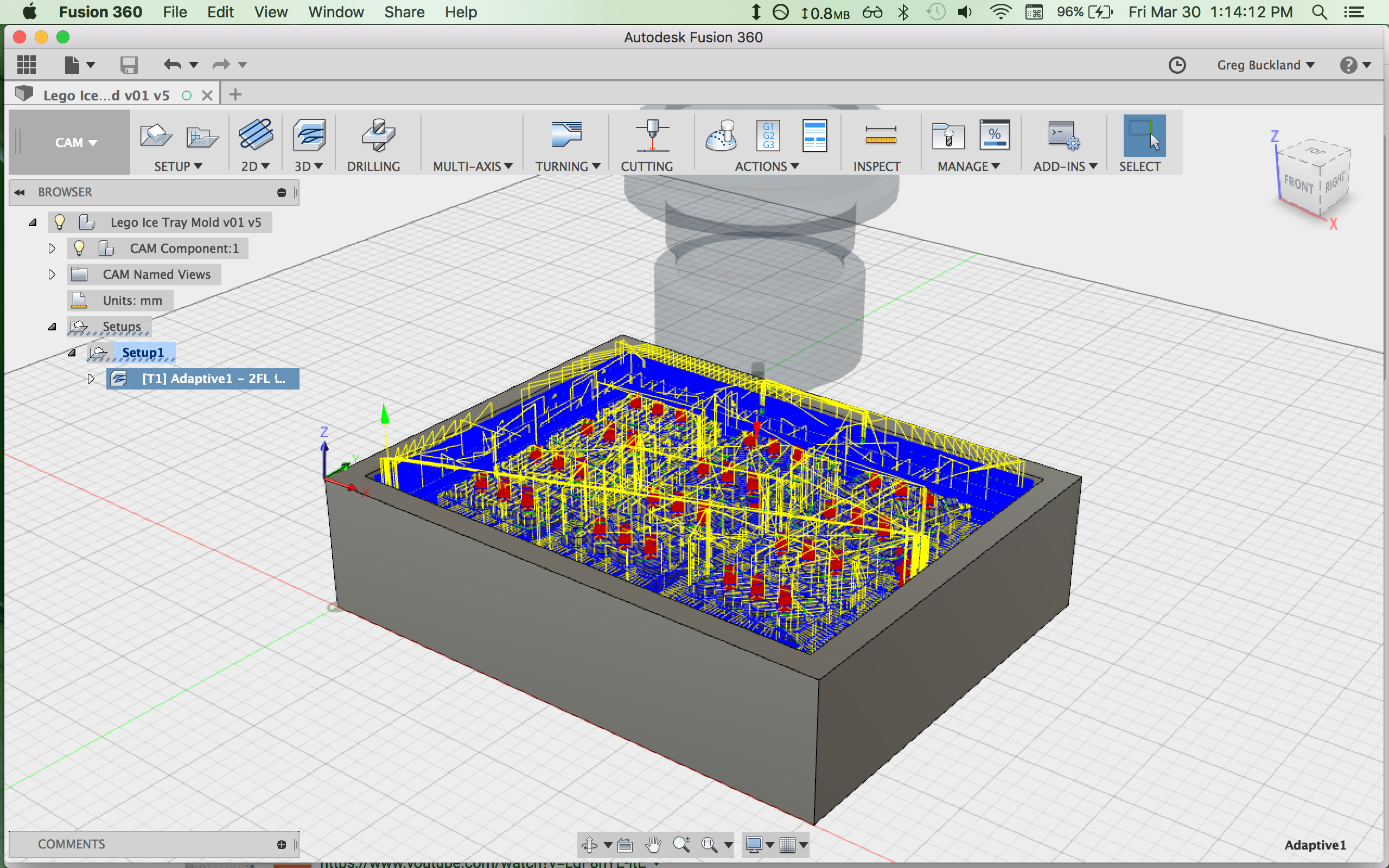Open the Help menu
Viewport: 1389px width, 868px height.
[460, 12]
